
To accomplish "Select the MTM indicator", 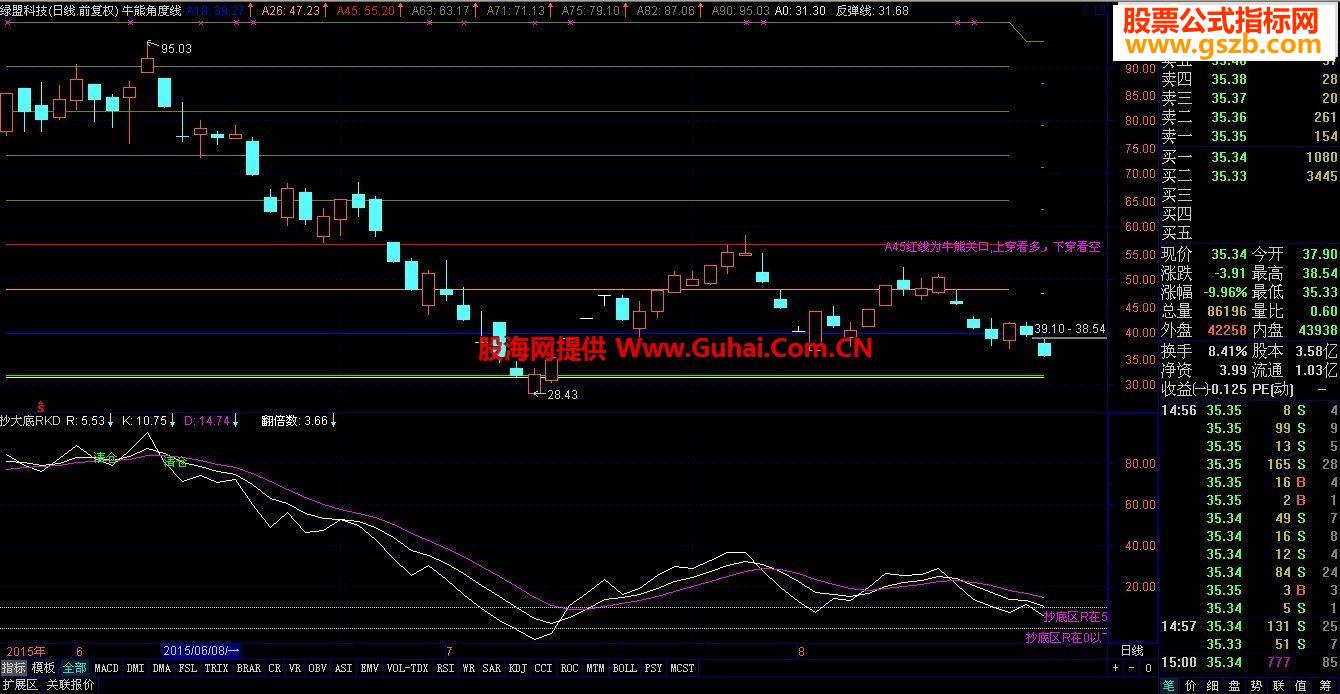I will tap(595, 667).
